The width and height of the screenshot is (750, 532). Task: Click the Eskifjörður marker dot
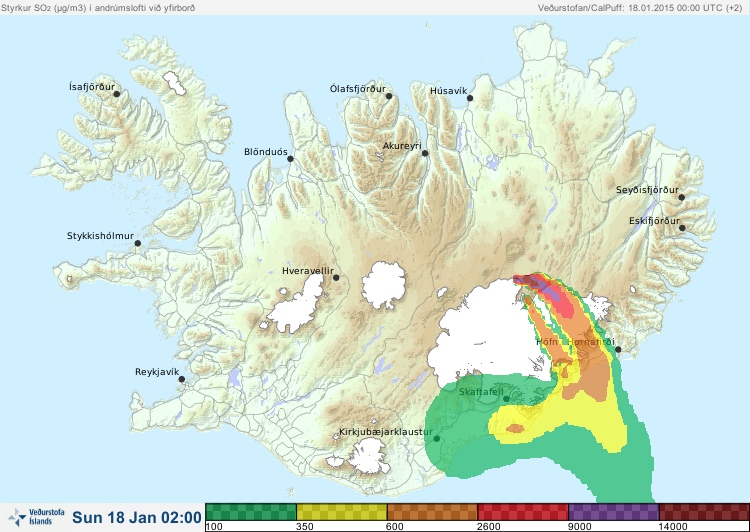pos(682,228)
